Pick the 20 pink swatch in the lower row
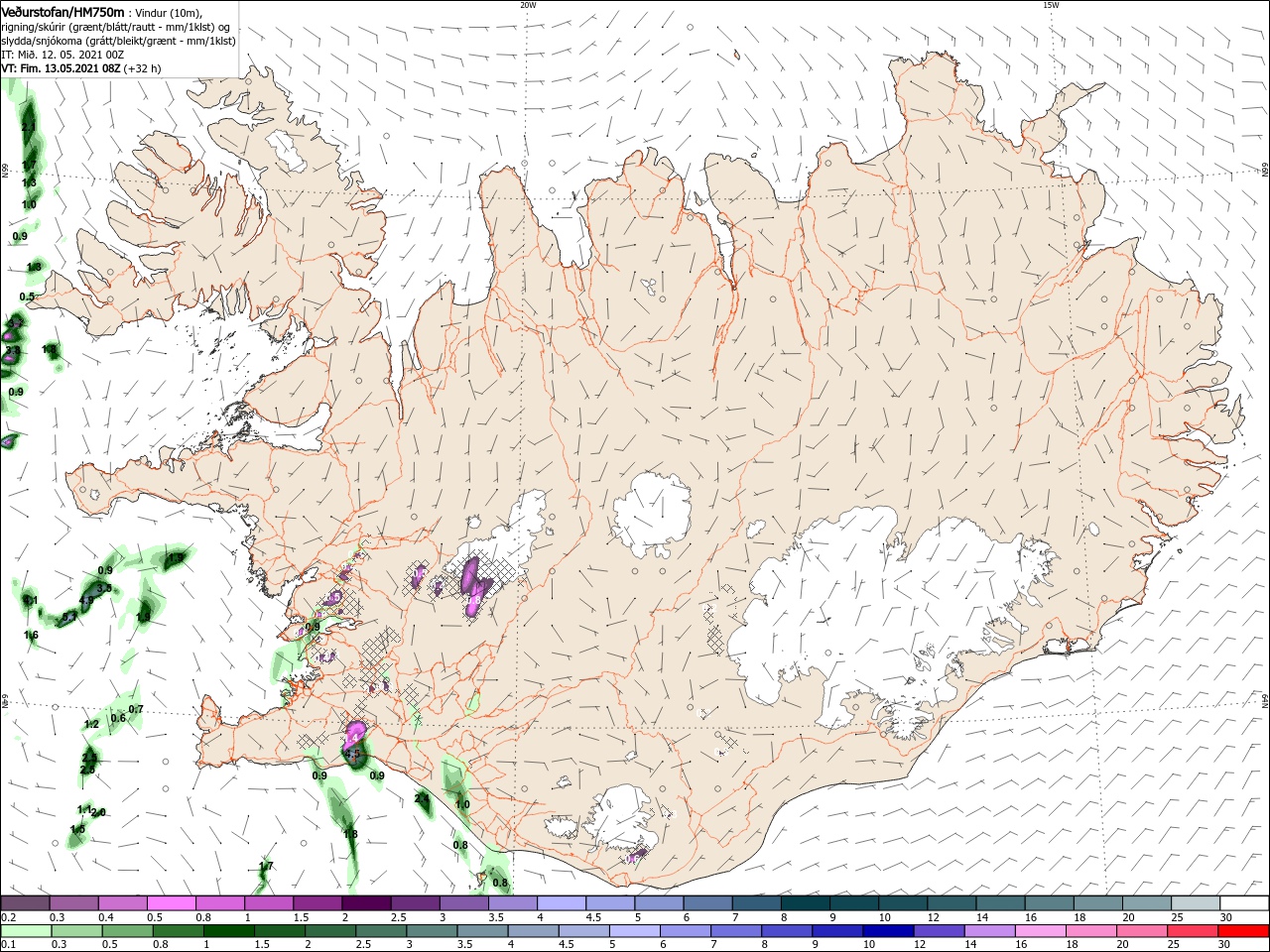The height and width of the screenshot is (952, 1270). point(1142,931)
